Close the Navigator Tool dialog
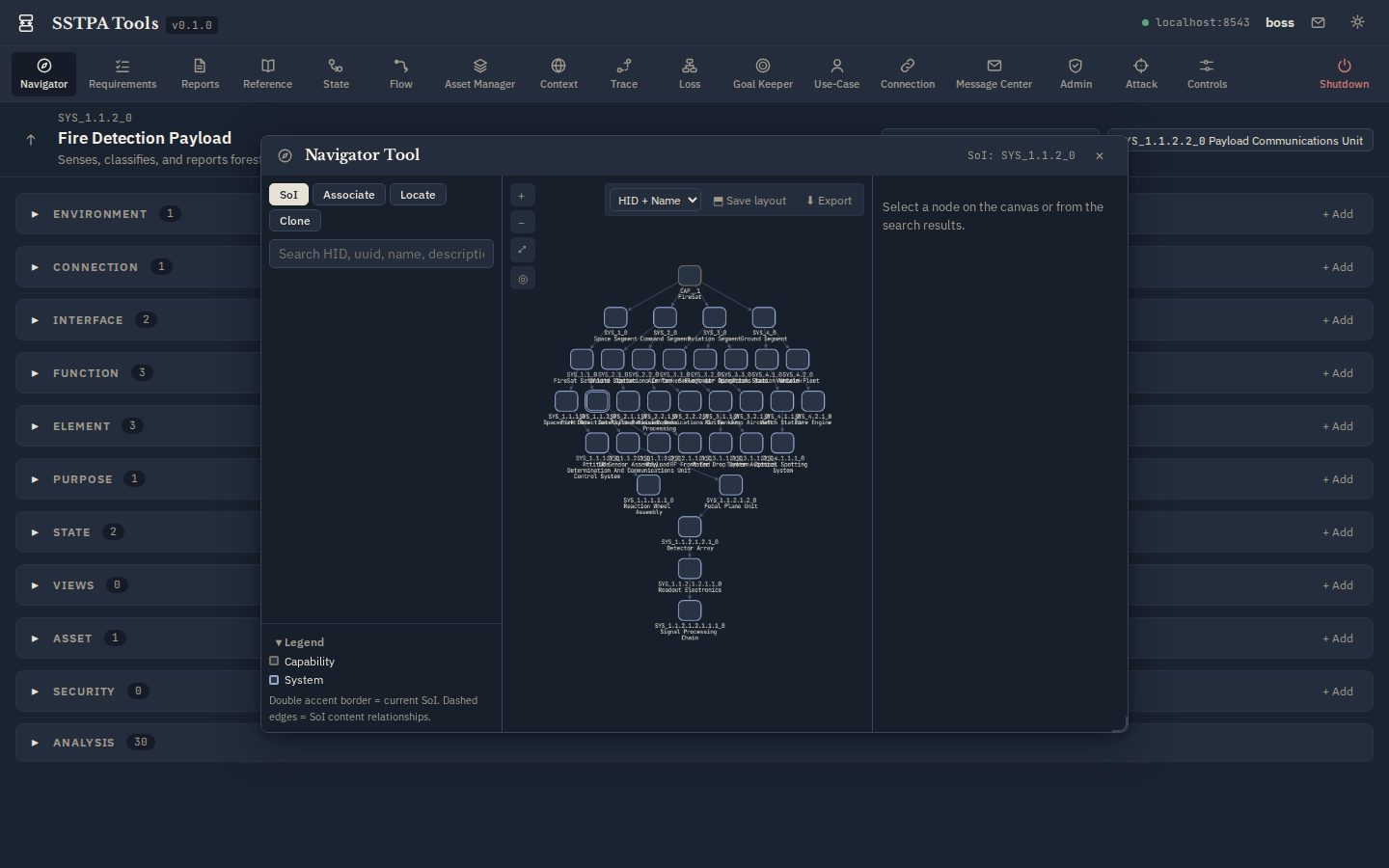The height and width of the screenshot is (868, 1389). 1099,155
